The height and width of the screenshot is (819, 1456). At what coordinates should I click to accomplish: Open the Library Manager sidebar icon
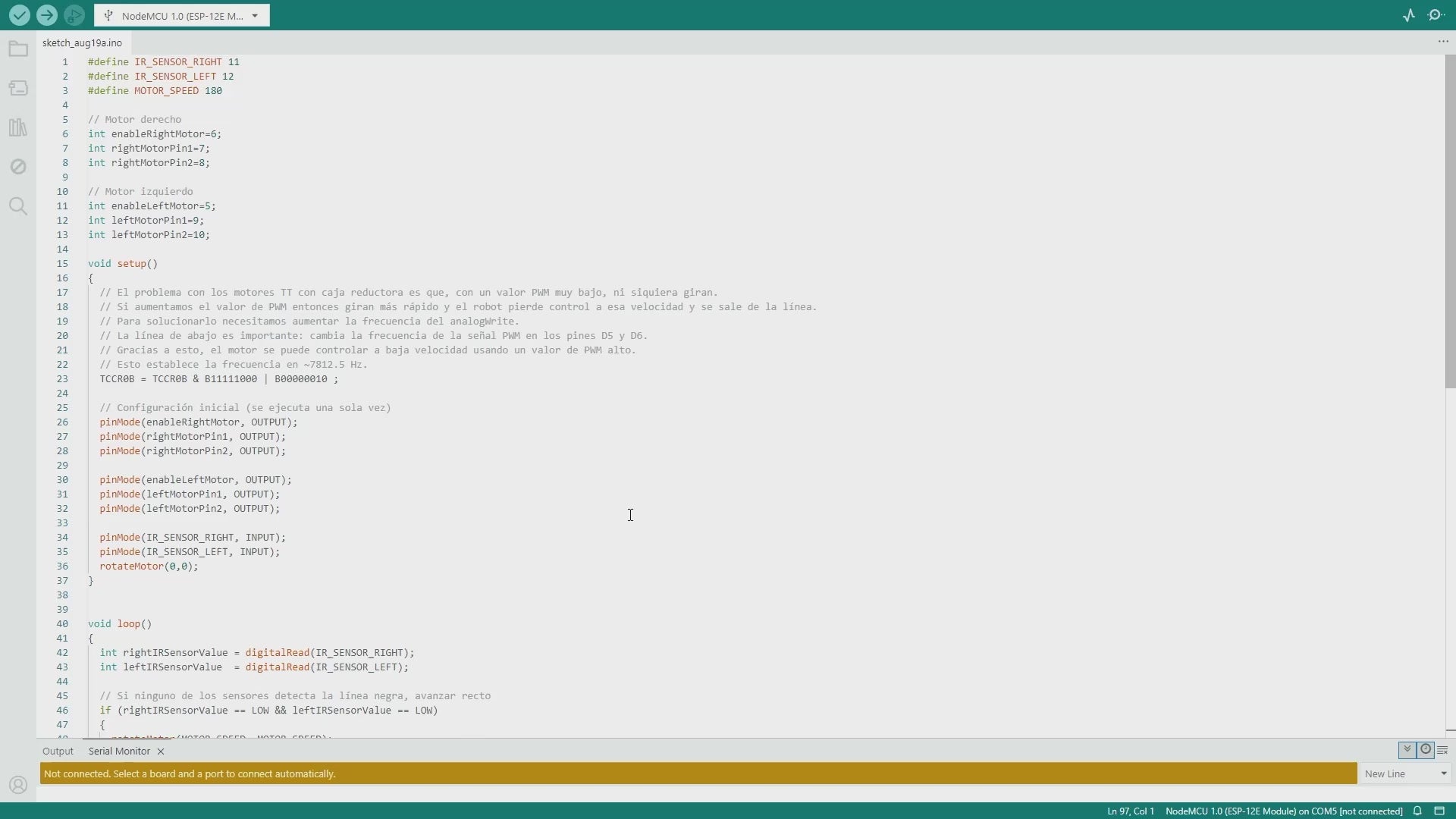point(18,127)
